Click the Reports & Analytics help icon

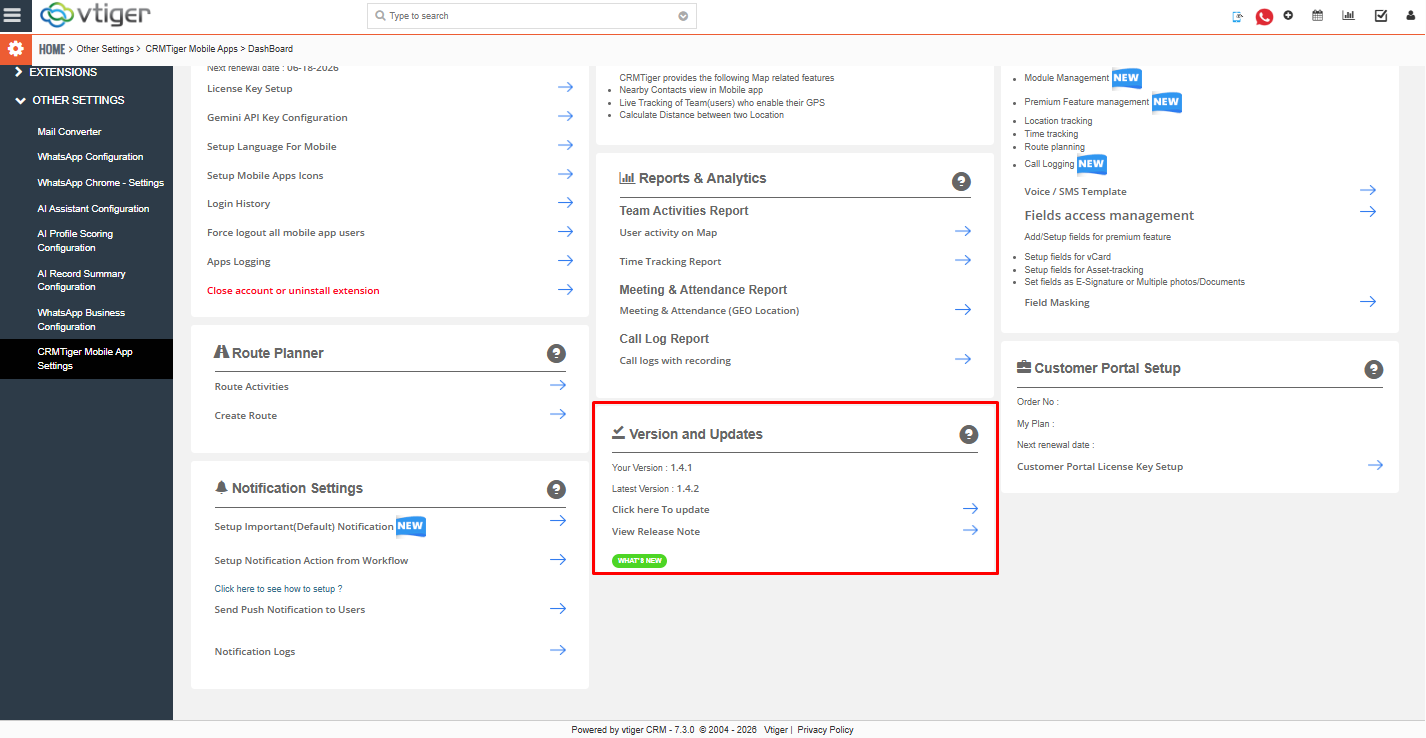[x=961, y=181]
